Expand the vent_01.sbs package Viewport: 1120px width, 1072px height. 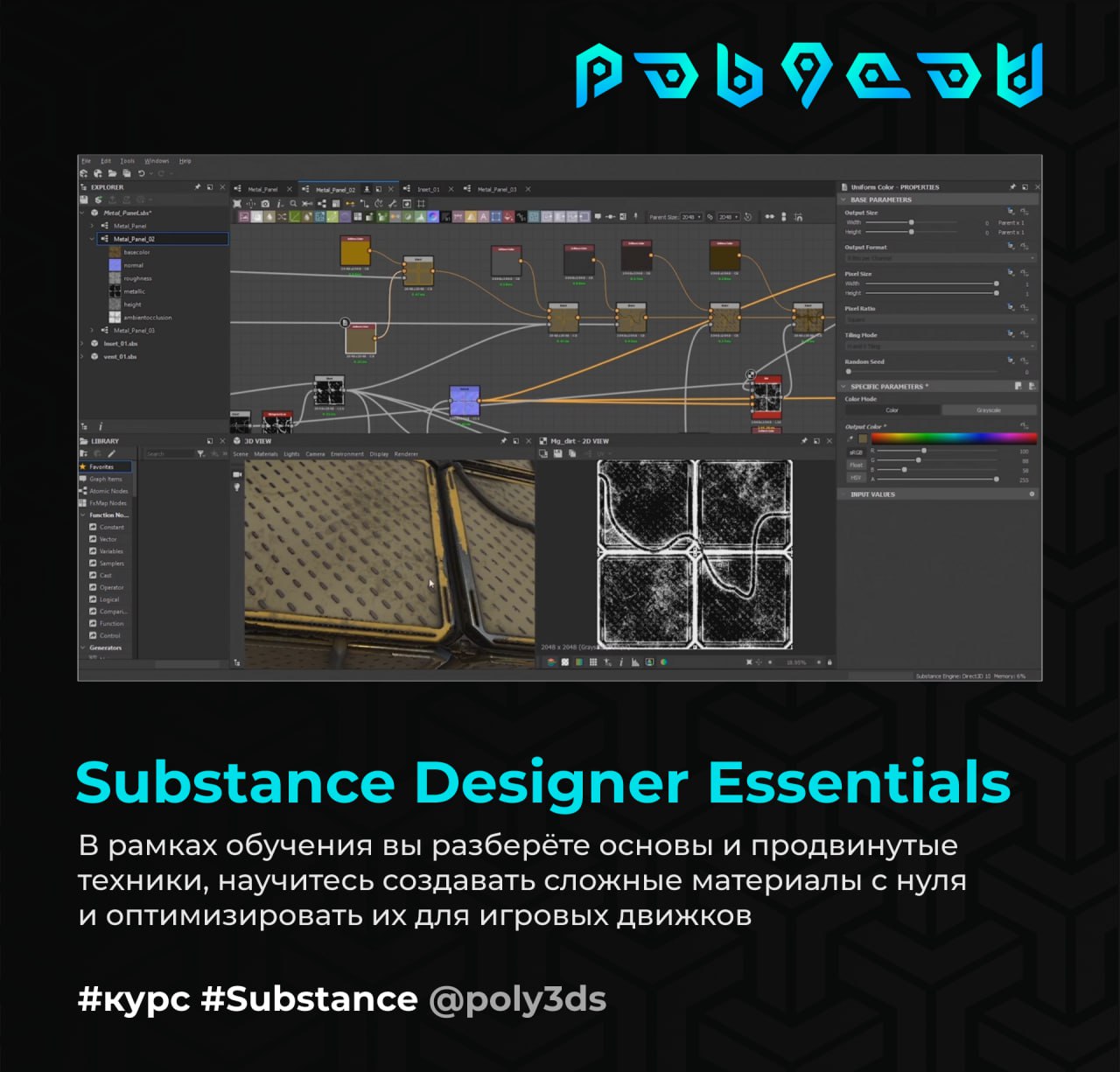[x=83, y=357]
